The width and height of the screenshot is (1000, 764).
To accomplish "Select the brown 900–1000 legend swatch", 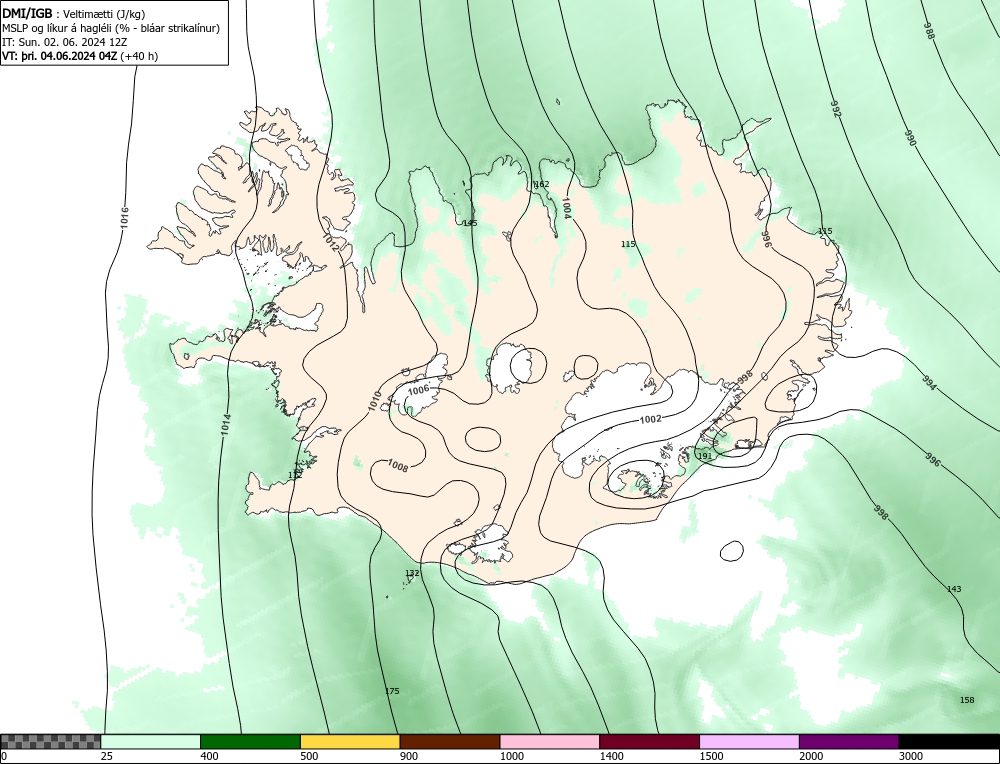I will (450, 741).
